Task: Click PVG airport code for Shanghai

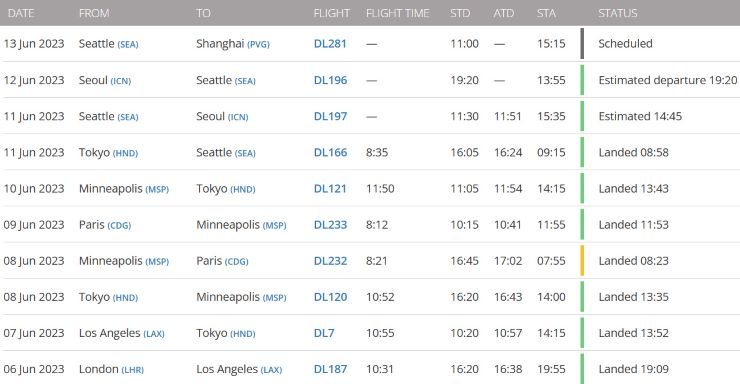Action: tap(259, 45)
